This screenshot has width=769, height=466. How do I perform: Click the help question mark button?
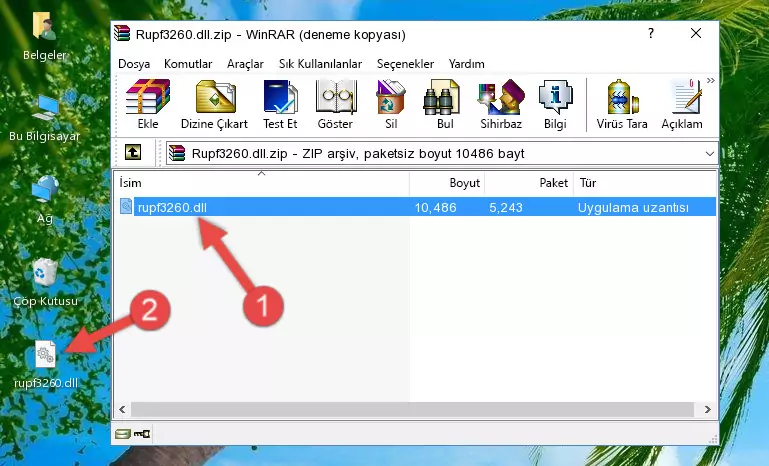[x=651, y=33]
